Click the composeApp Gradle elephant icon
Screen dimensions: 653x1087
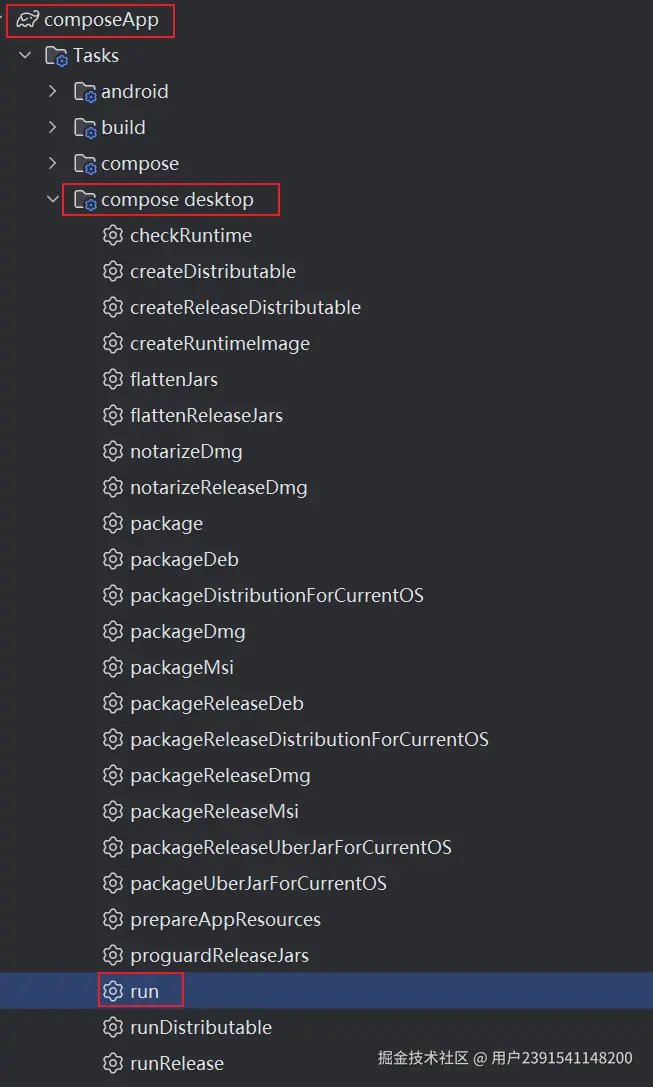click(x=27, y=19)
